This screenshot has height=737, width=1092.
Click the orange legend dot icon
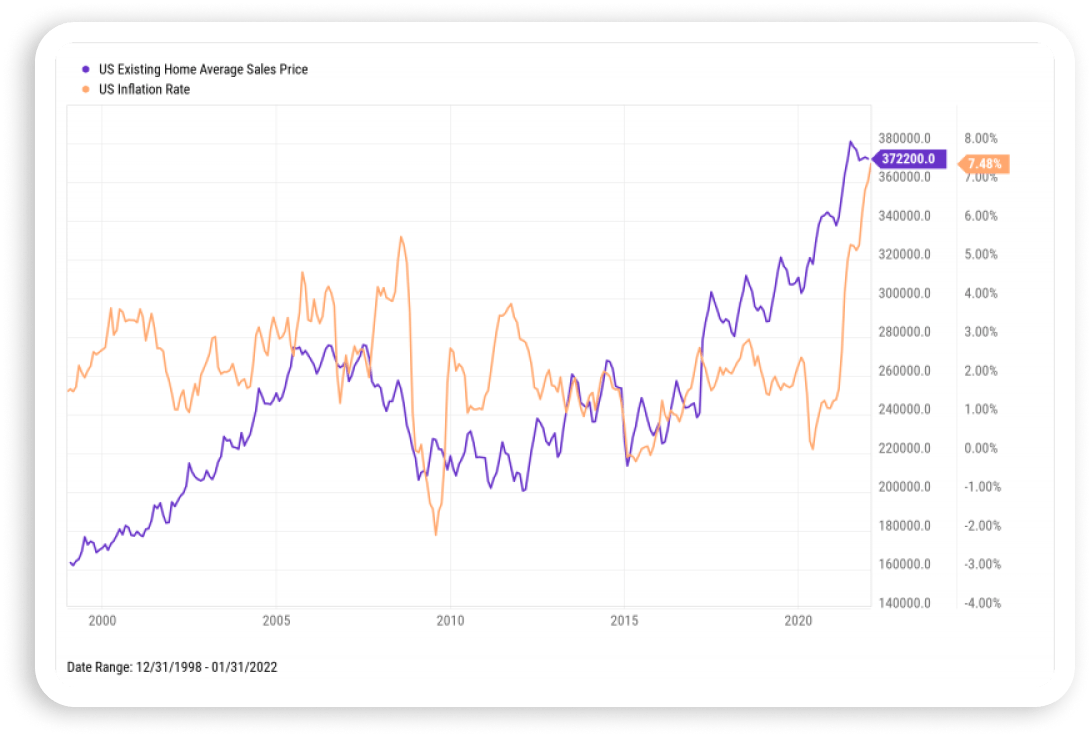[x=84, y=89]
